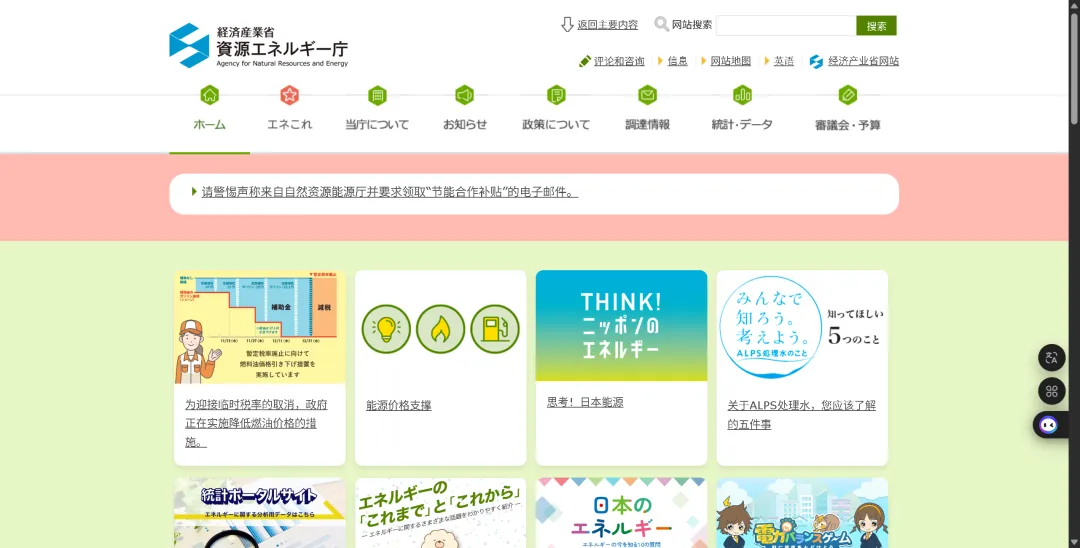This screenshot has width=1080, height=548.
Task: Click the red star icon above エネこれ
Action: (x=289, y=95)
